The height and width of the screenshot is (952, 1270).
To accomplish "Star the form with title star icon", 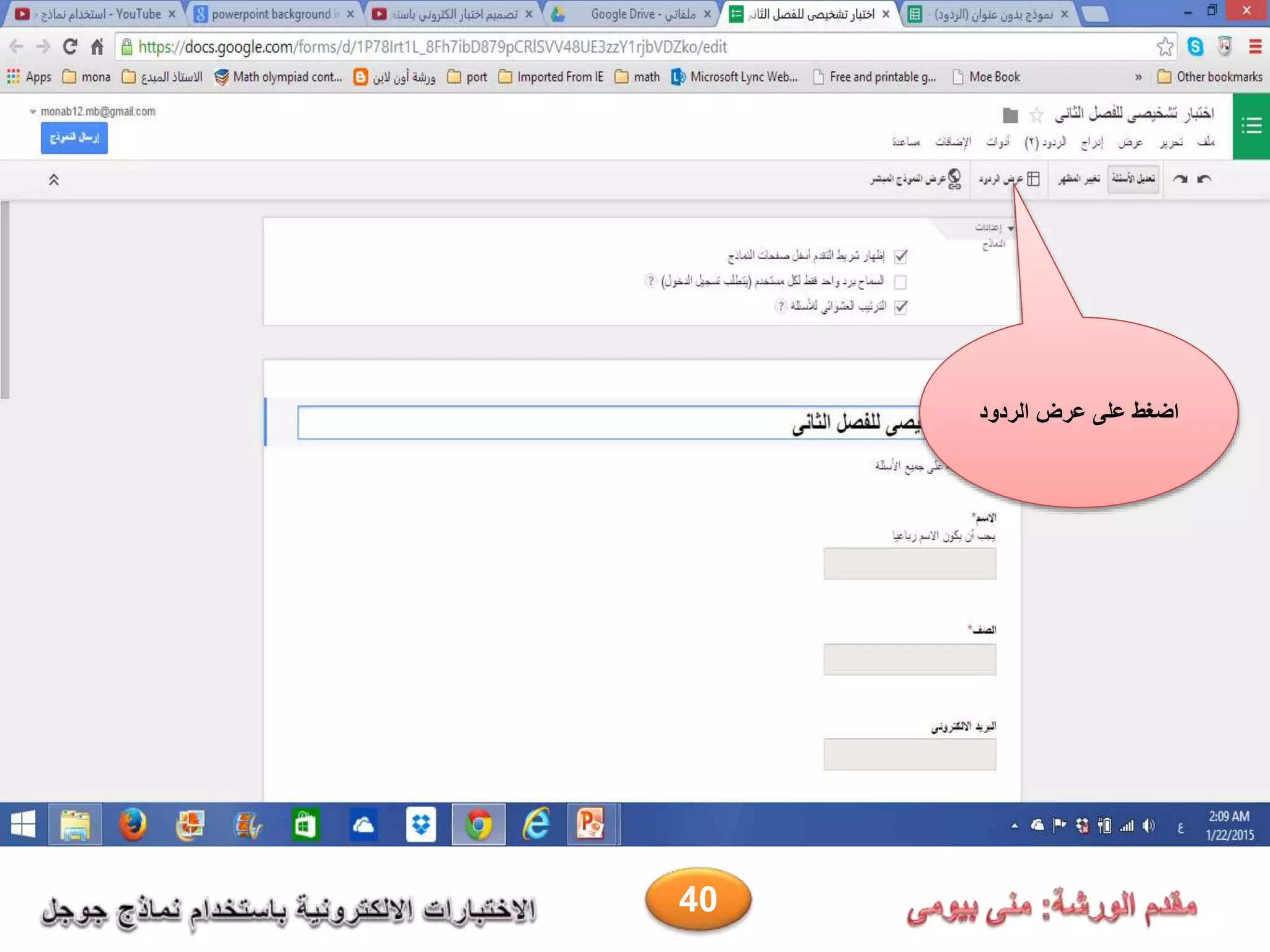I will point(1036,115).
